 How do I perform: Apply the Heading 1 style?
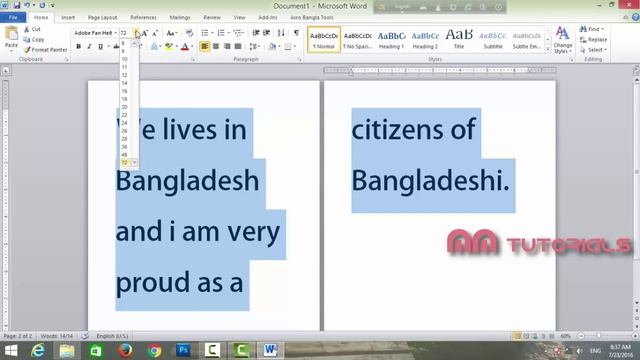tap(391, 40)
